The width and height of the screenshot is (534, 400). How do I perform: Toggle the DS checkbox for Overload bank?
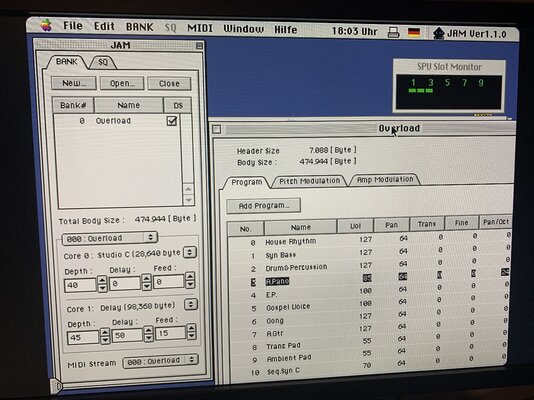point(172,121)
